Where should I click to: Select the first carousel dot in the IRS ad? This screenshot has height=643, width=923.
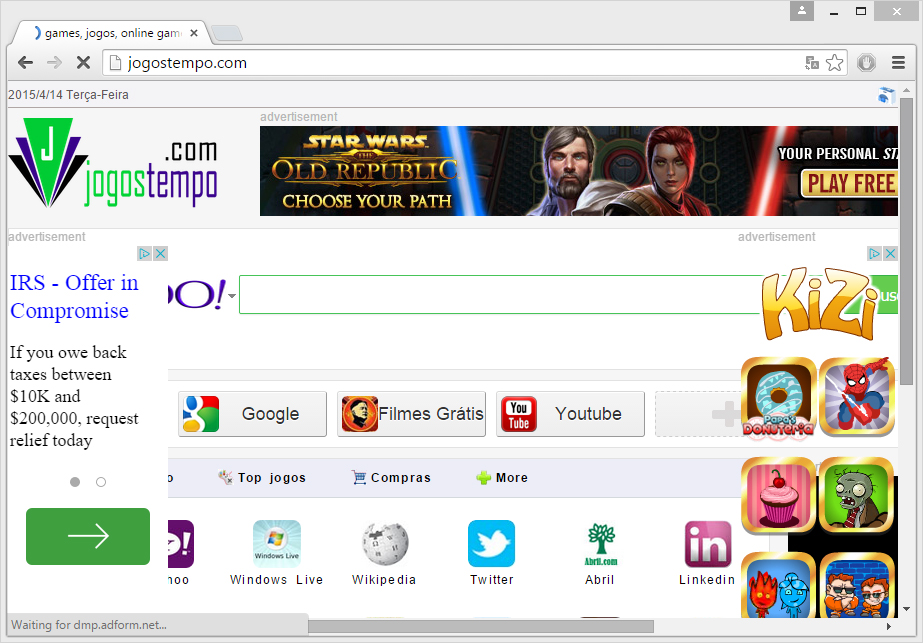coord(75,482)
